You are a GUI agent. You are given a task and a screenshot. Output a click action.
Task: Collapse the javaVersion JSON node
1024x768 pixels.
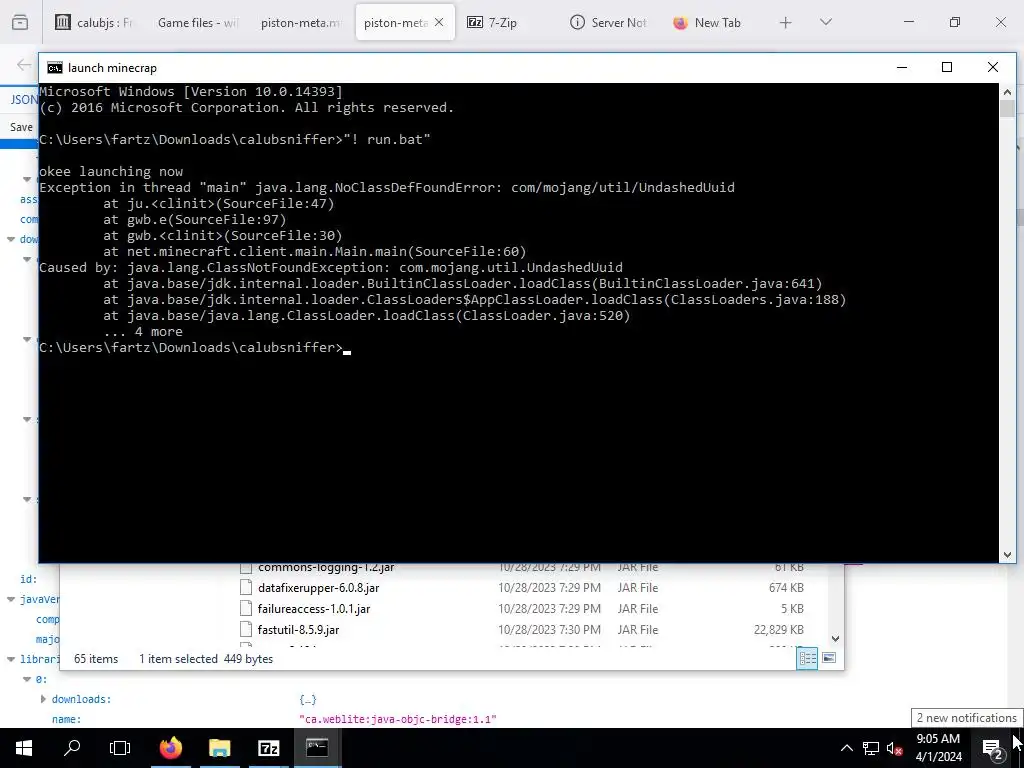[x=11, y=600]
